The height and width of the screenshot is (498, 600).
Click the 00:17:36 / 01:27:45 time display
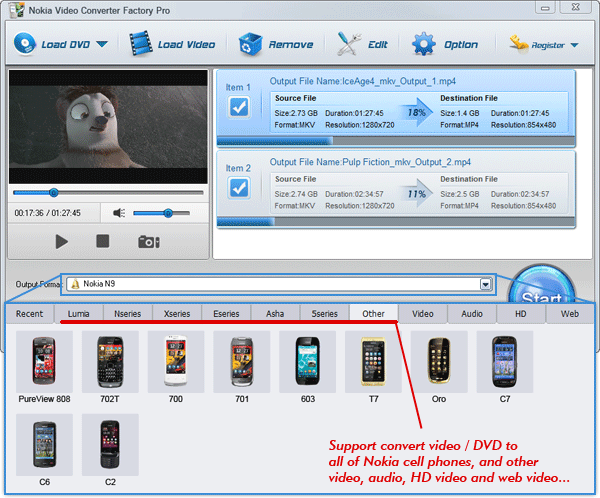click(x=47, y=213)
